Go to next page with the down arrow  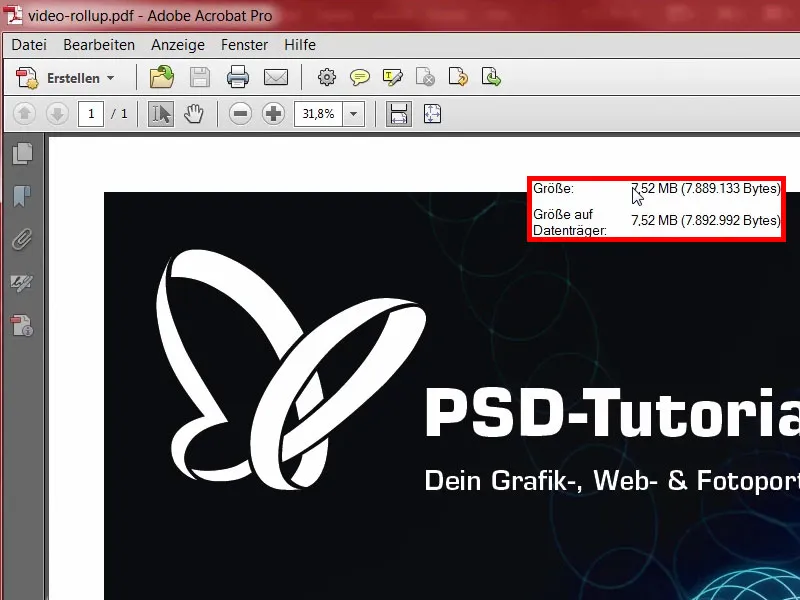pos(57,114)
